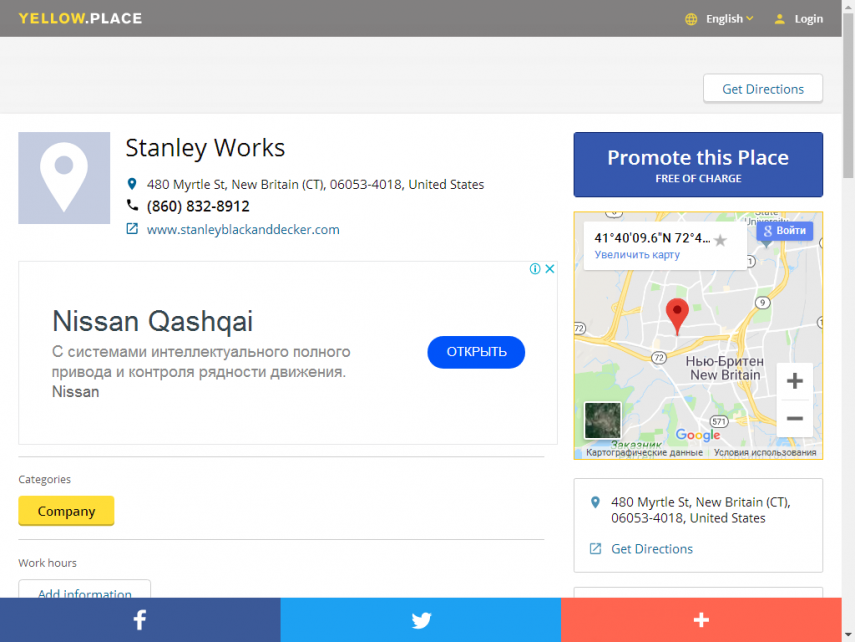Click the Twitter share icon

[x=421, y=620]
